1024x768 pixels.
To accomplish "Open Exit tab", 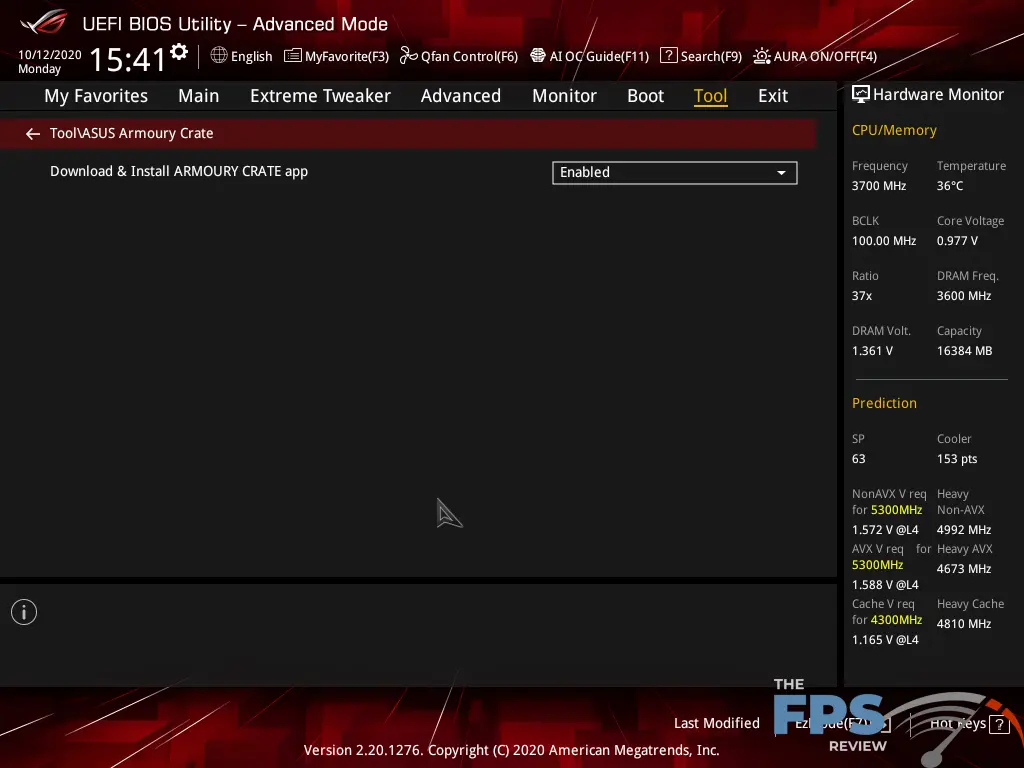I will pos(773,96).
